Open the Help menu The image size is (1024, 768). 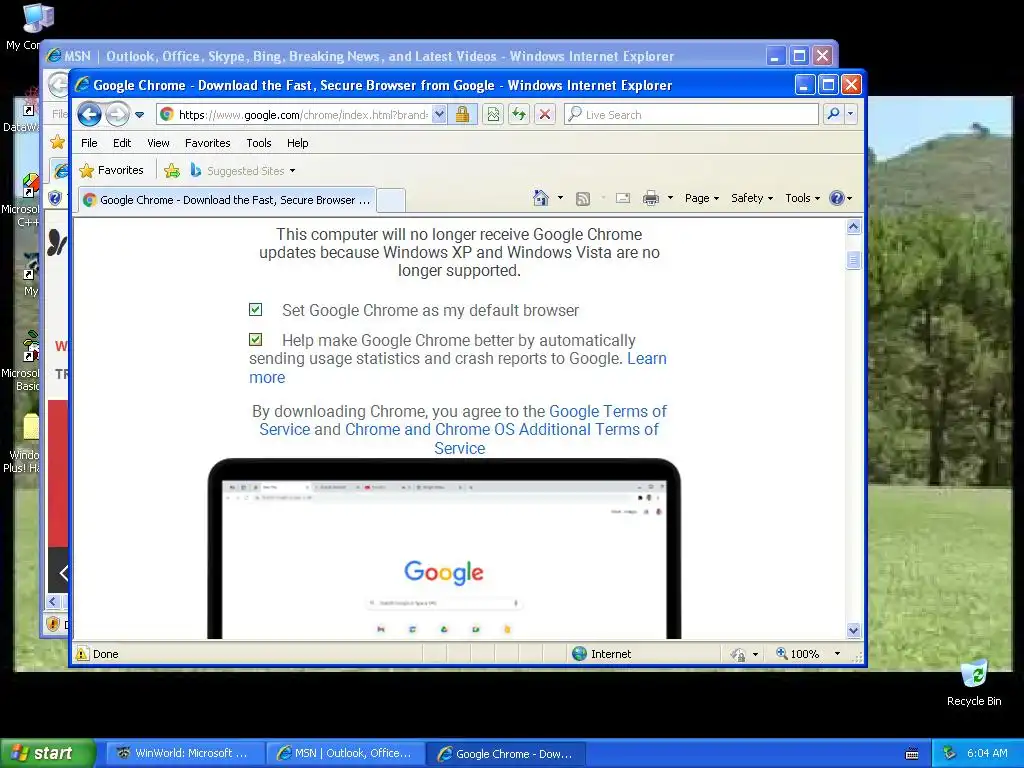(x=297, y=143)
